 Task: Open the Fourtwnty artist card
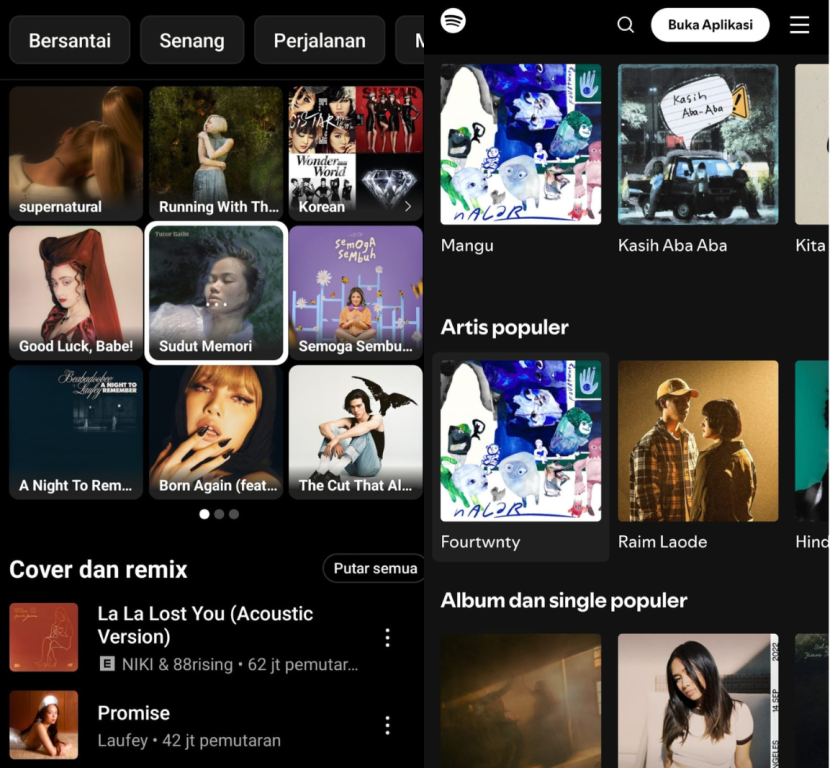(521, 455)
